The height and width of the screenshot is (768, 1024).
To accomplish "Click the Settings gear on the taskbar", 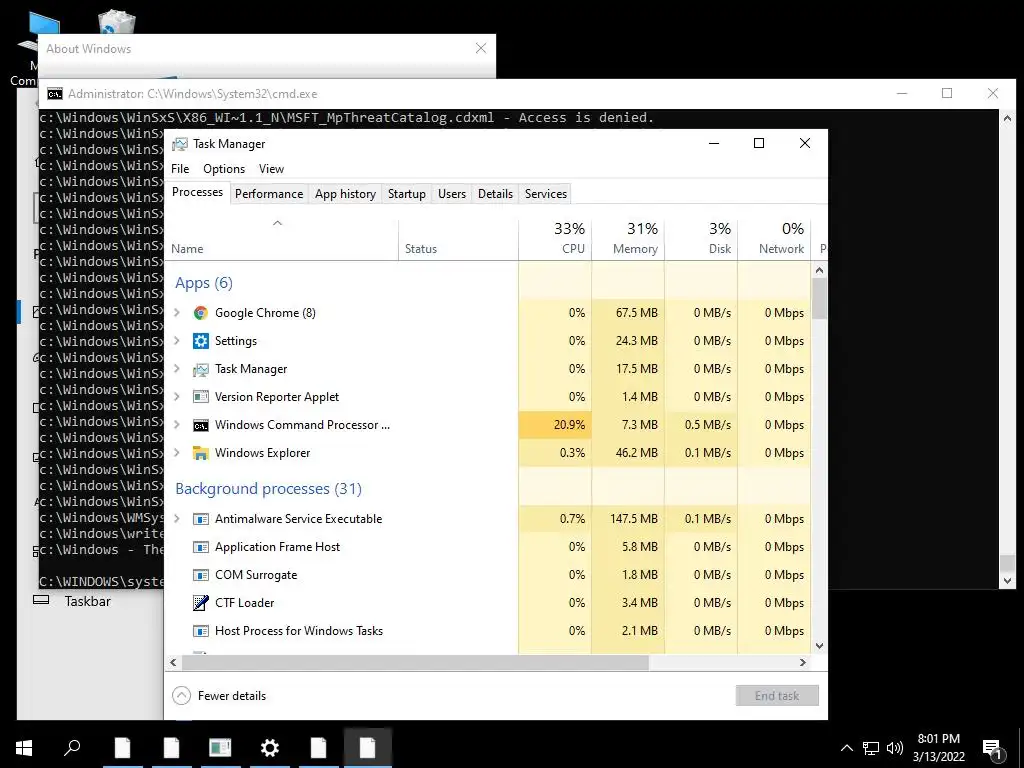I will 269,747.
